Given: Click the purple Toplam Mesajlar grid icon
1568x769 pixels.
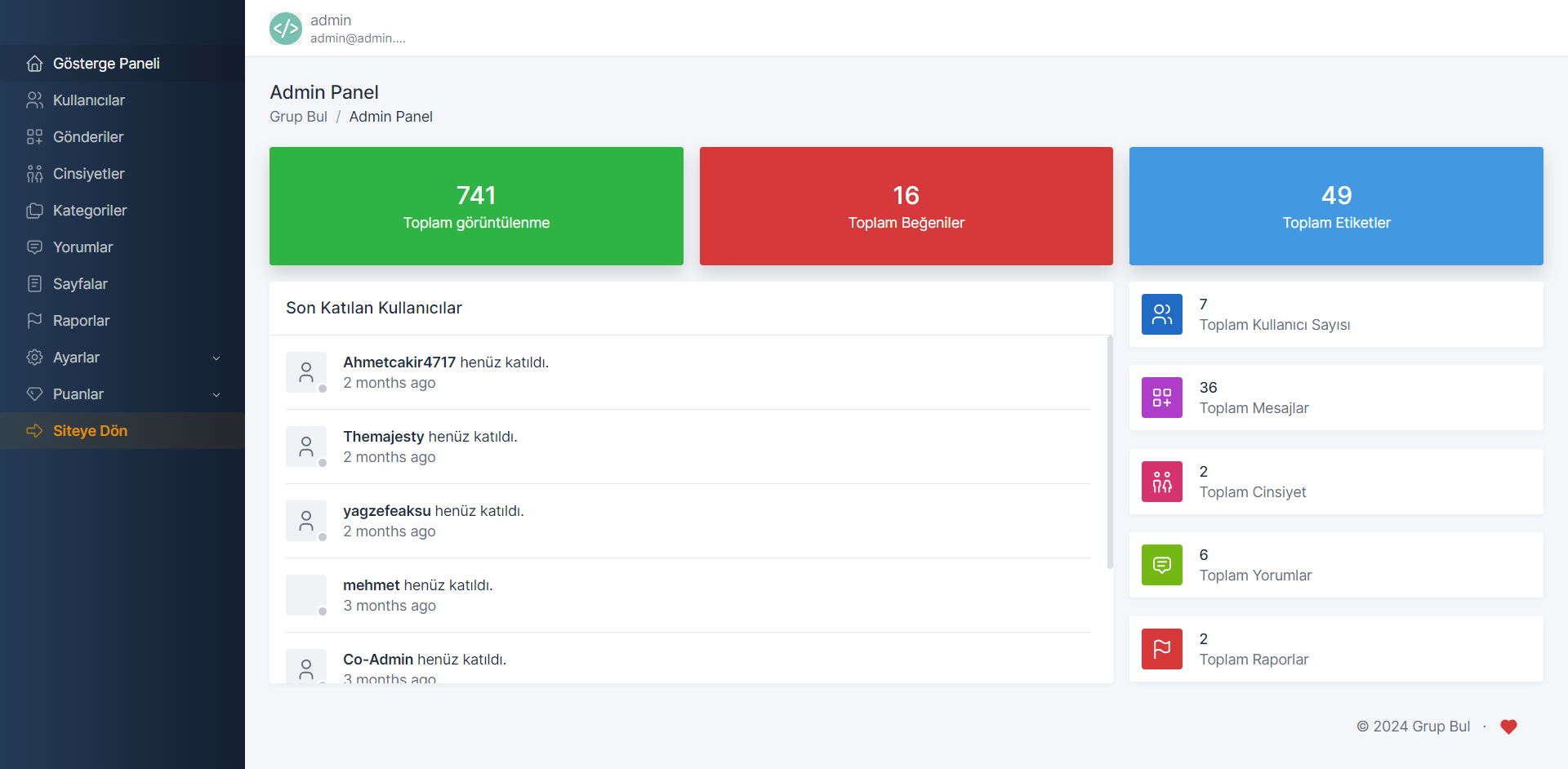Looking at the screenshot, I should pyautogui.click(x=1161, y=398).
